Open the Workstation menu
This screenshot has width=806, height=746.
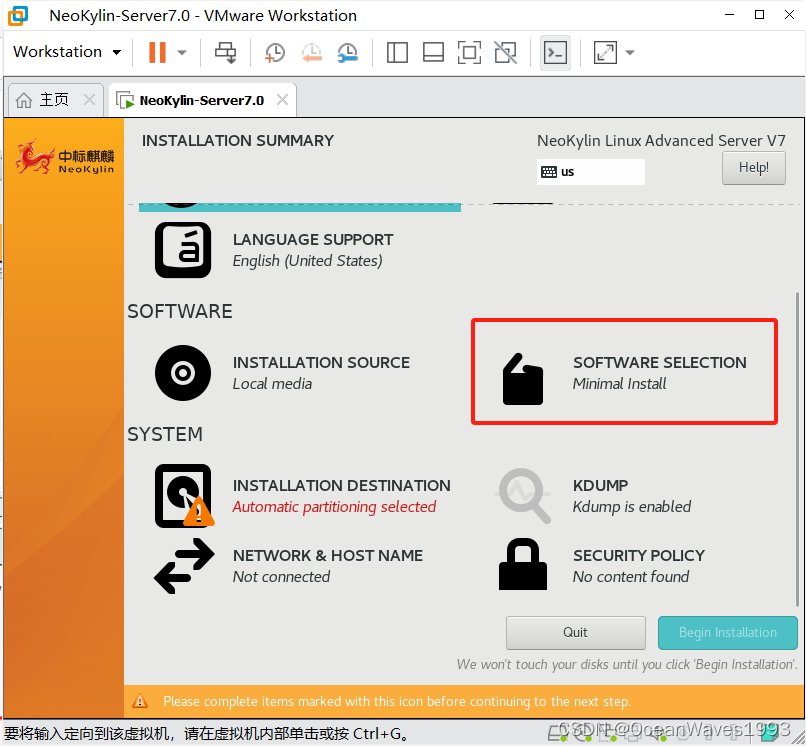pyautogui.click(x=67, y=52)
